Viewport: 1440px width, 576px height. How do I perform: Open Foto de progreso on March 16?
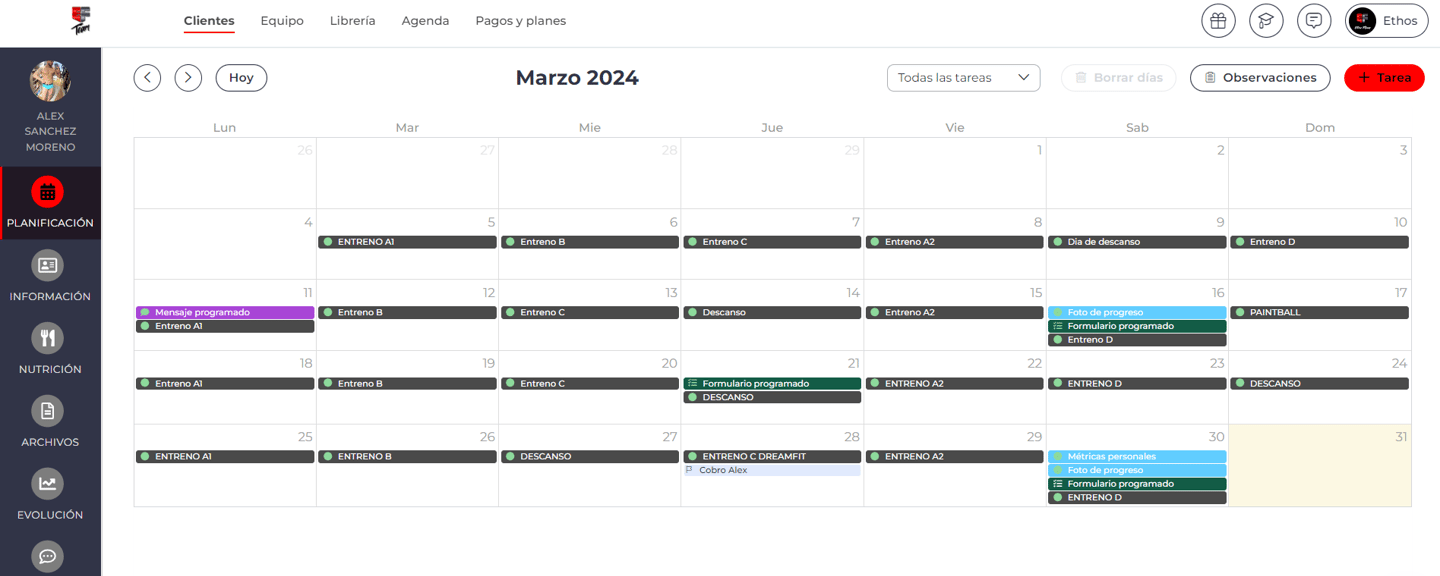pos(1137,312)
